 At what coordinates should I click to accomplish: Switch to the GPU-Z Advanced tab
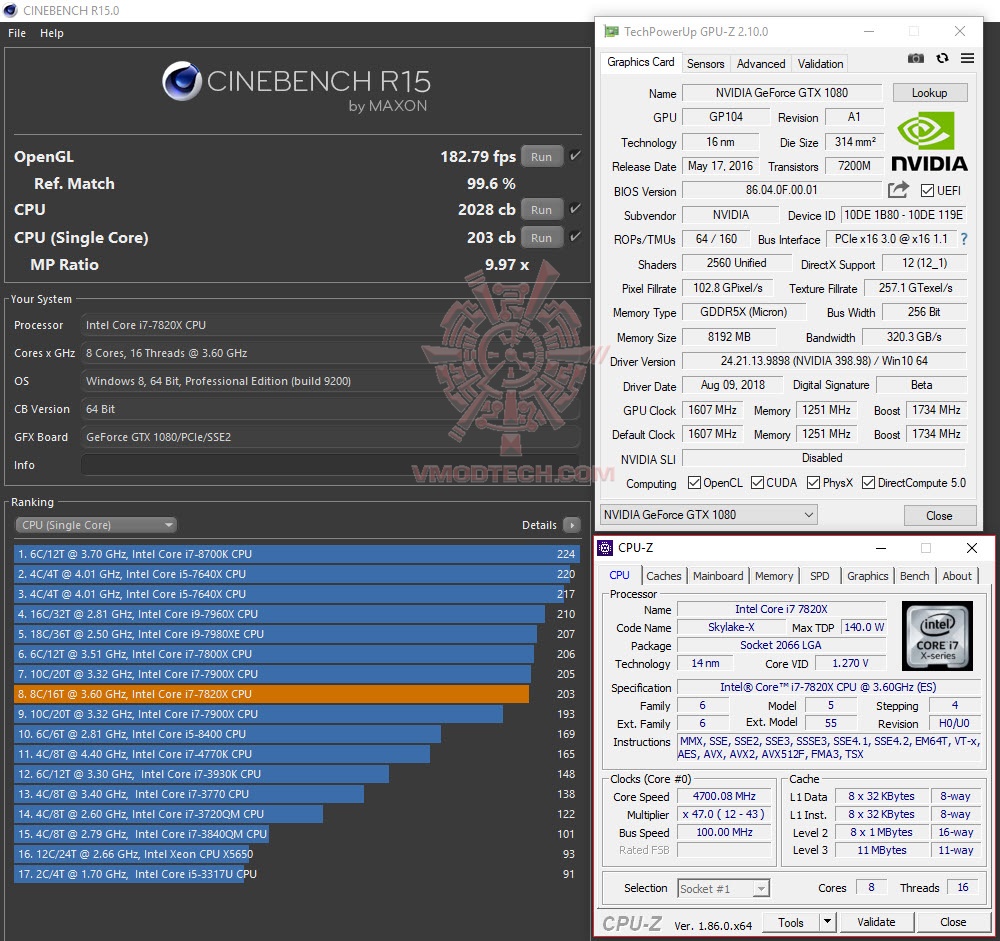point(761,64)
